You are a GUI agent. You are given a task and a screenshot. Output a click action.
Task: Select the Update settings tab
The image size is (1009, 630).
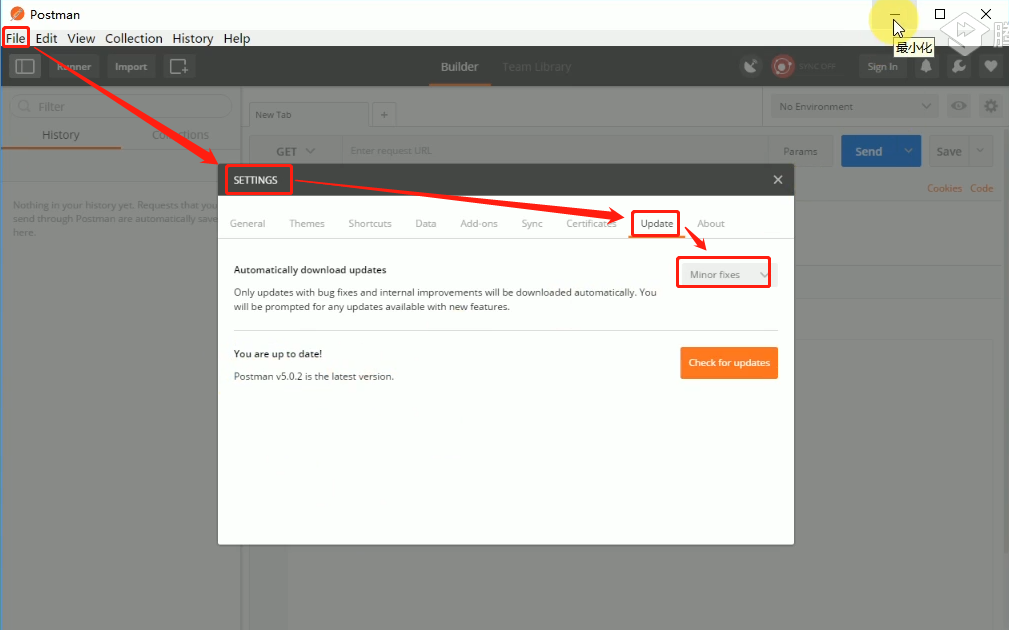(x=656, y=223)
